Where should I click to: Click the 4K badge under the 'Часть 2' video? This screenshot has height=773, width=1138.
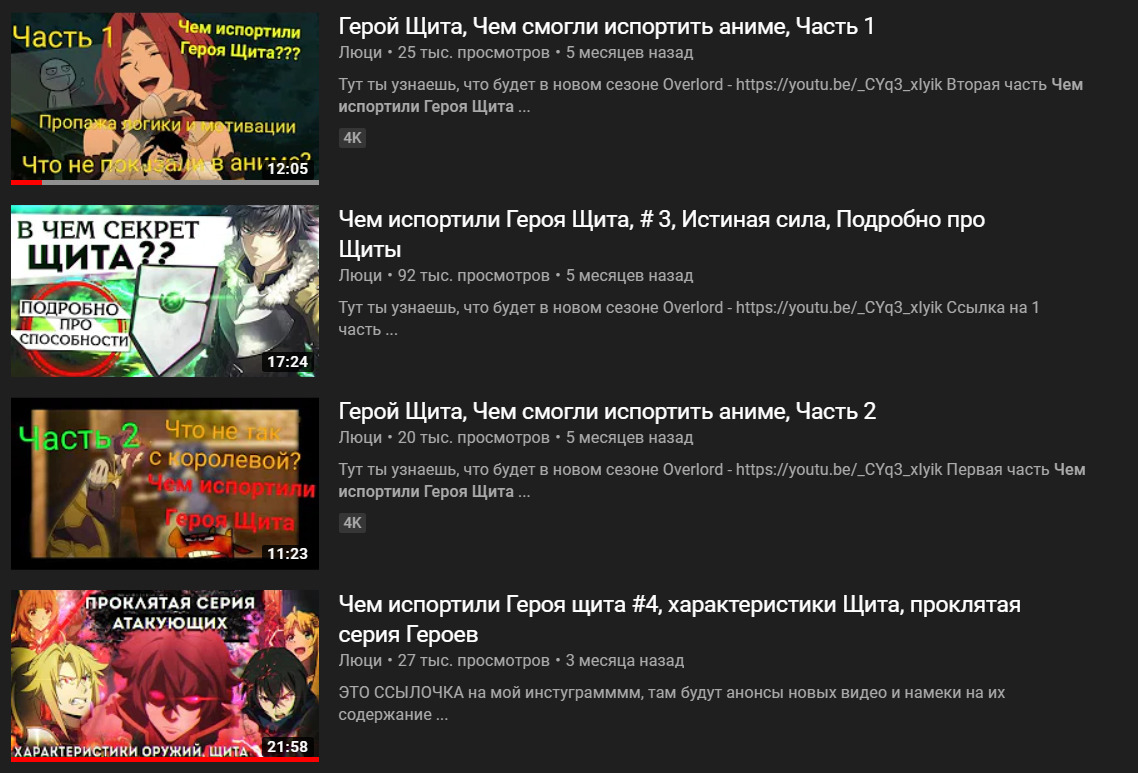(x=352, y=523)
